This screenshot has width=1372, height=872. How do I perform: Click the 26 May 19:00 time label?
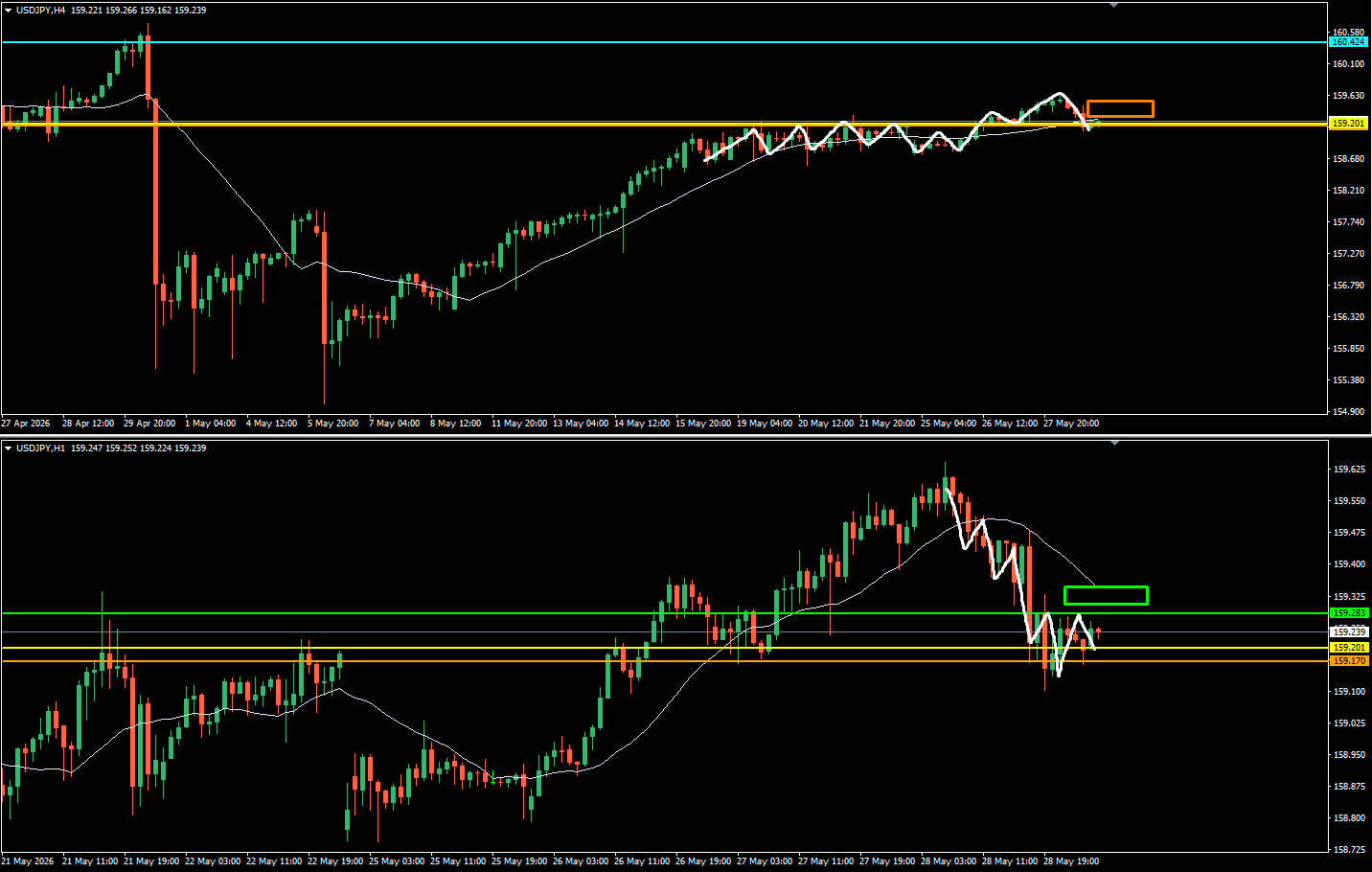[703, 861]
